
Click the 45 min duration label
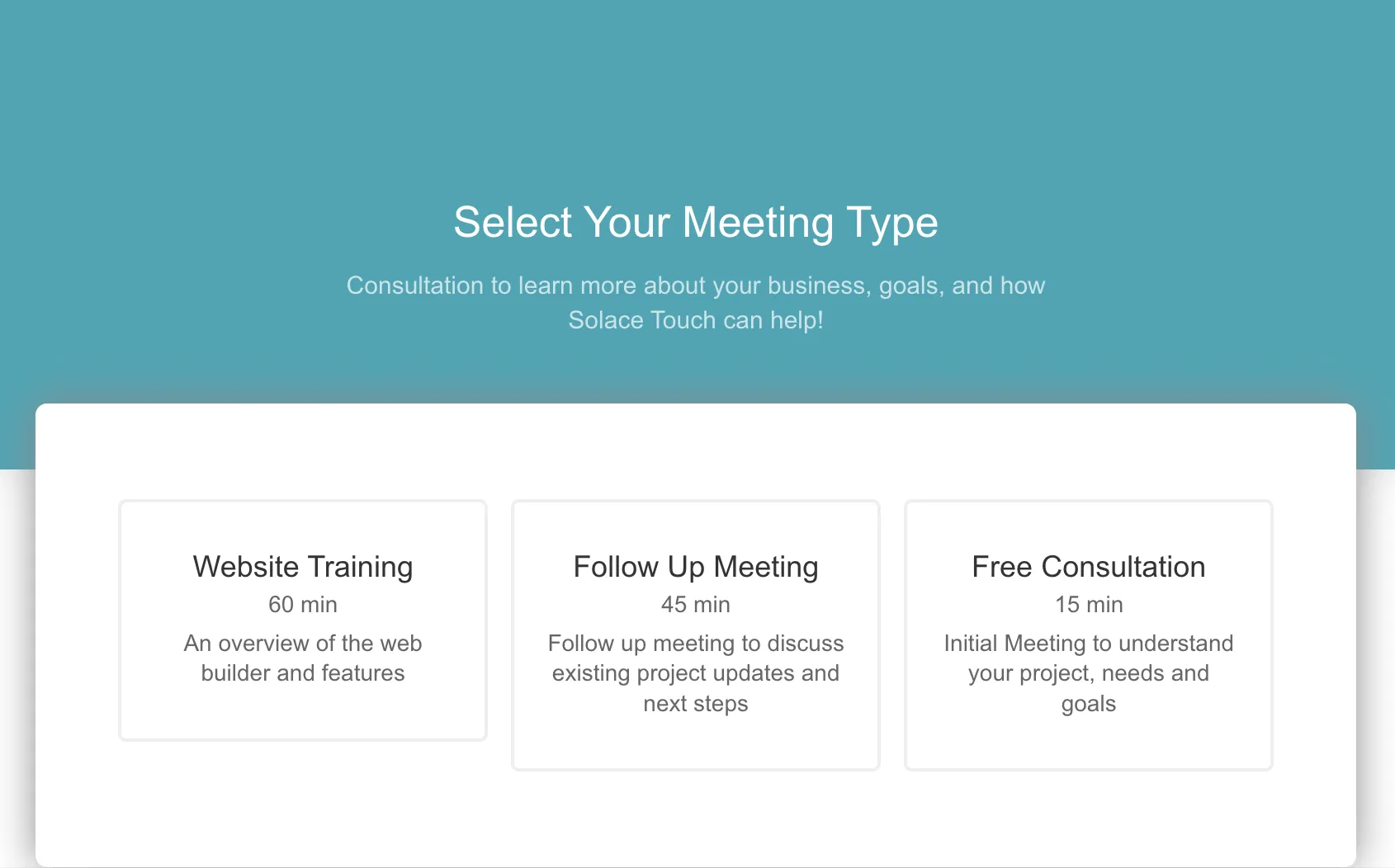pos(695,605)
